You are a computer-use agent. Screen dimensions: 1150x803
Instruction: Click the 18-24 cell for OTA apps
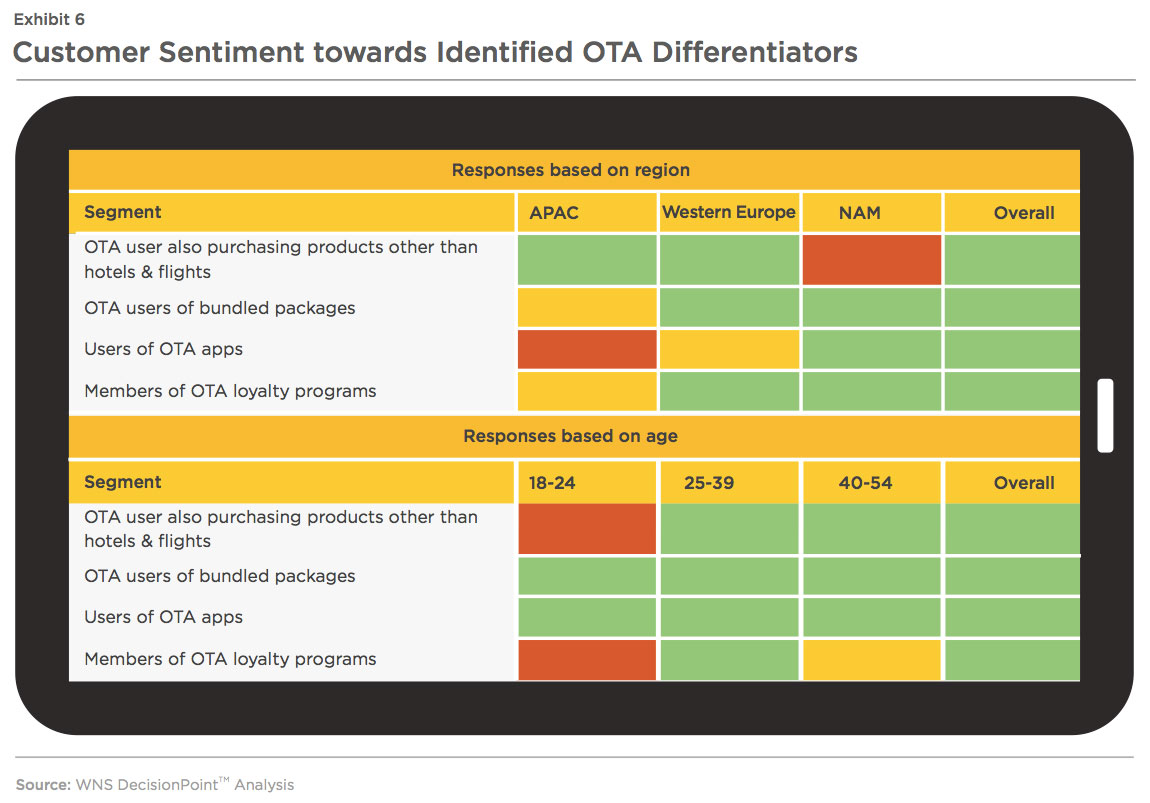click(587, 617)
